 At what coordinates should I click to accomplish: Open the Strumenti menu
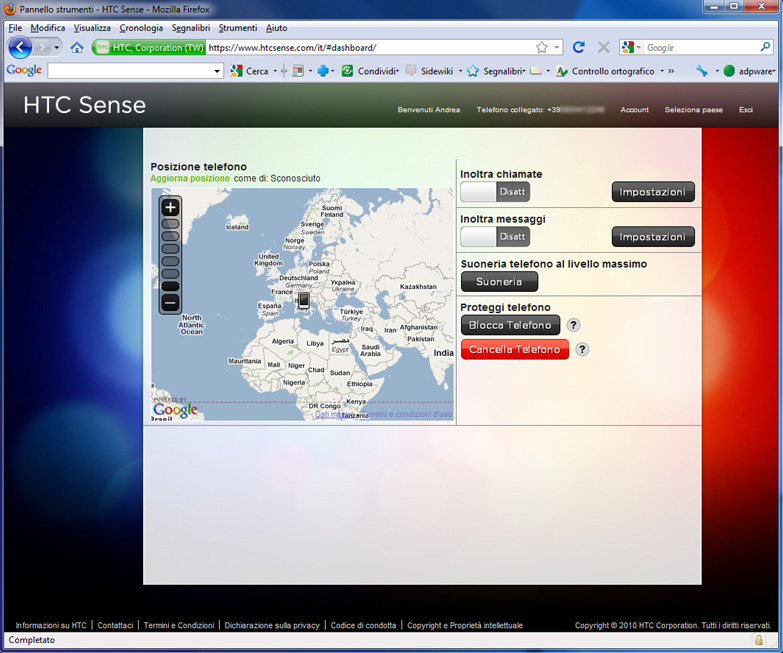point(238,28)
